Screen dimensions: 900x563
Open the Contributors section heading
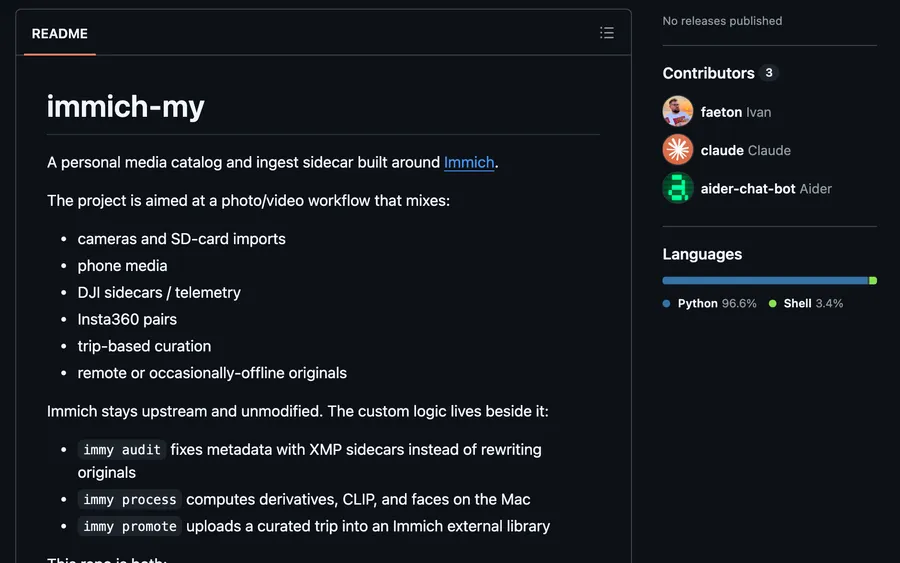(x=708, y=73)
